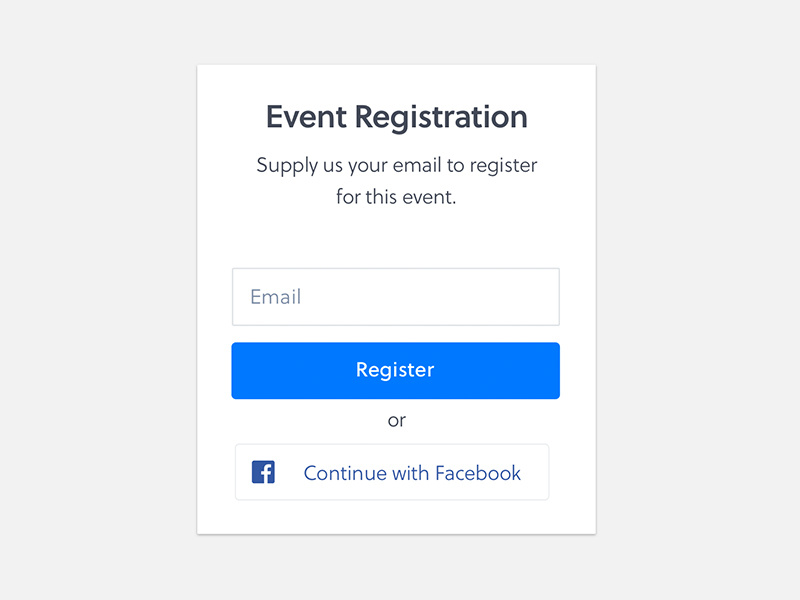The image size is (800, 600).
Task: Sign up using the Facebook option
Action: coord(392,472)
